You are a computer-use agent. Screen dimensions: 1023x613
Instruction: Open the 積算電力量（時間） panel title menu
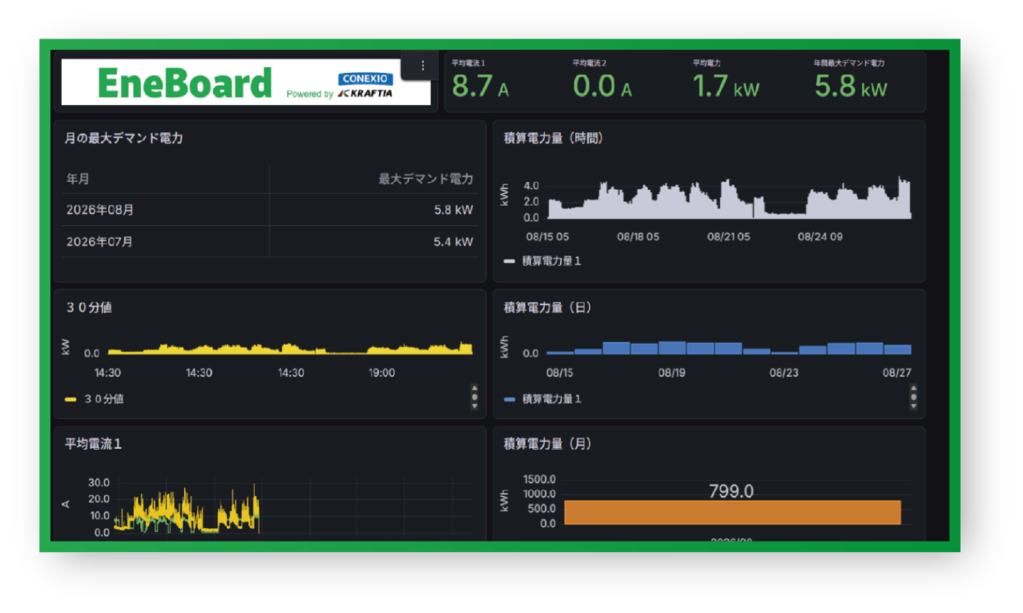tap(553, 138)
